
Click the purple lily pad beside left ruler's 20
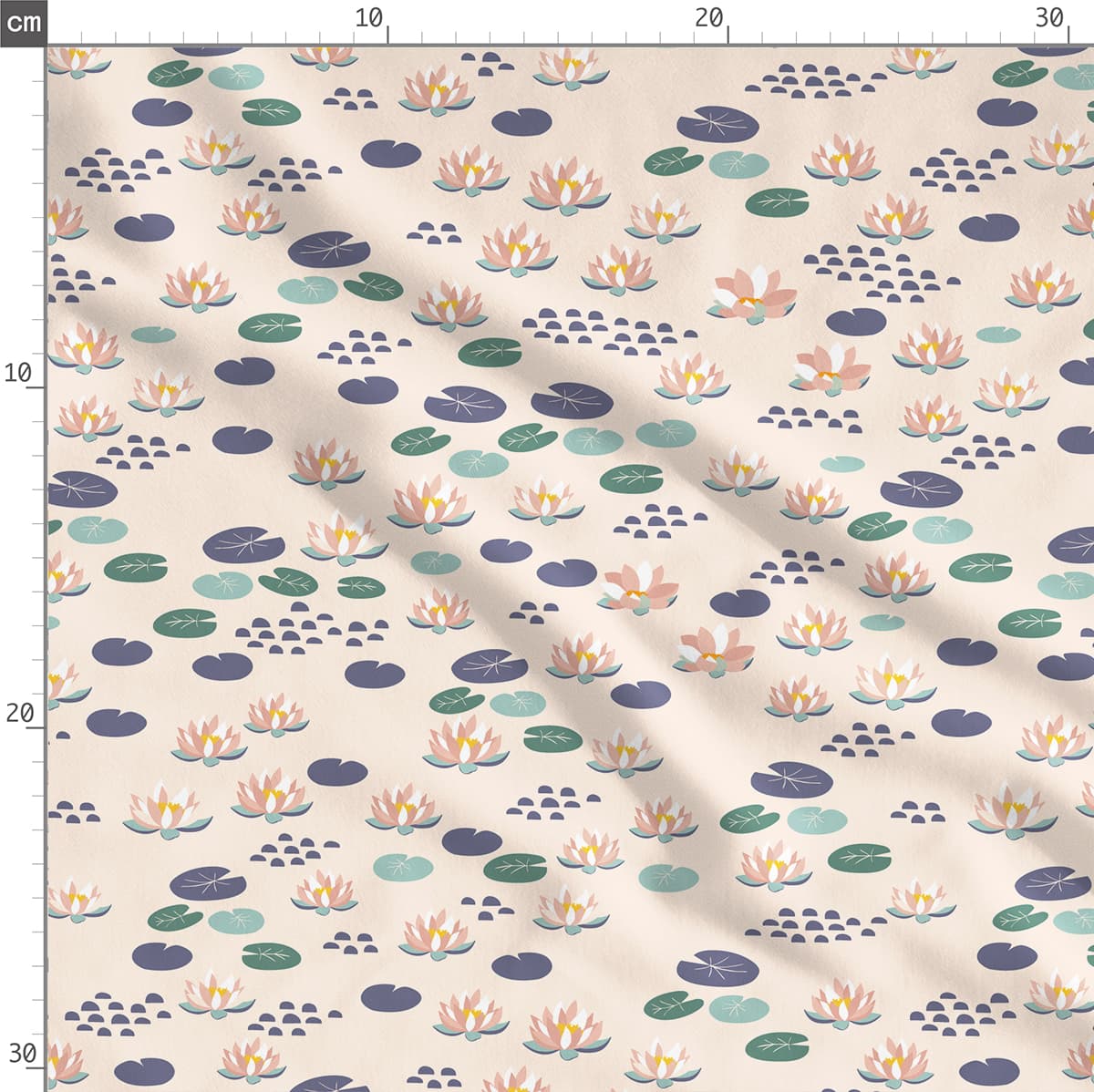[x=117, y=723]
